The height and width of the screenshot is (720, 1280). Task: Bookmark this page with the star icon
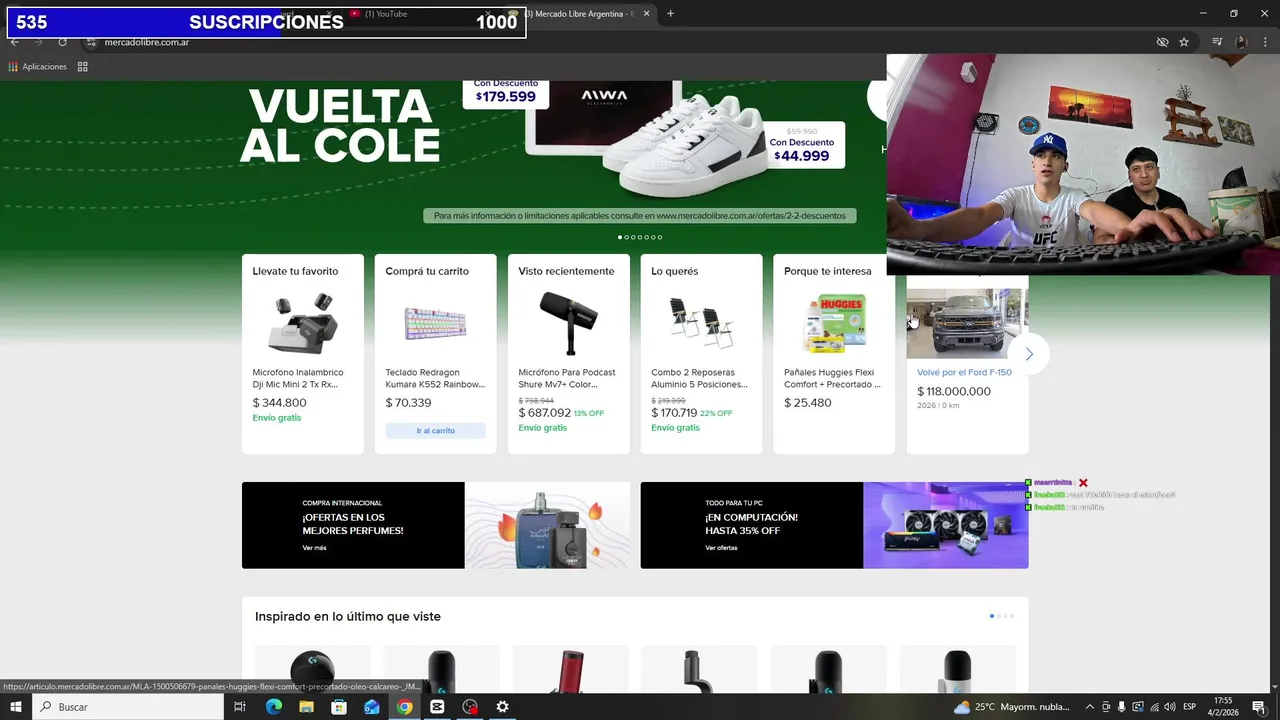[x=1184, y=42]
